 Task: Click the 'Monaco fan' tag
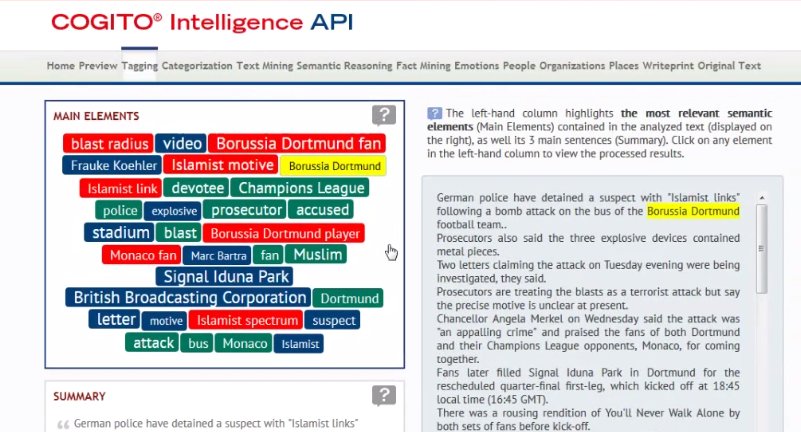(142, 255)
